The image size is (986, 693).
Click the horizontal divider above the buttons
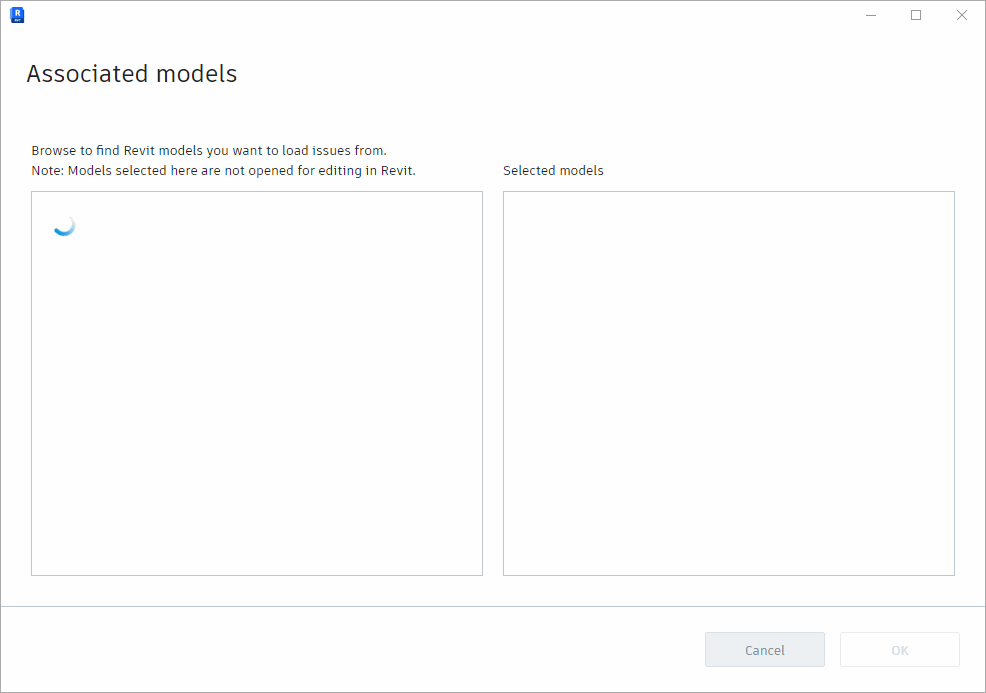pyautogui.click(x=493, y=605)
